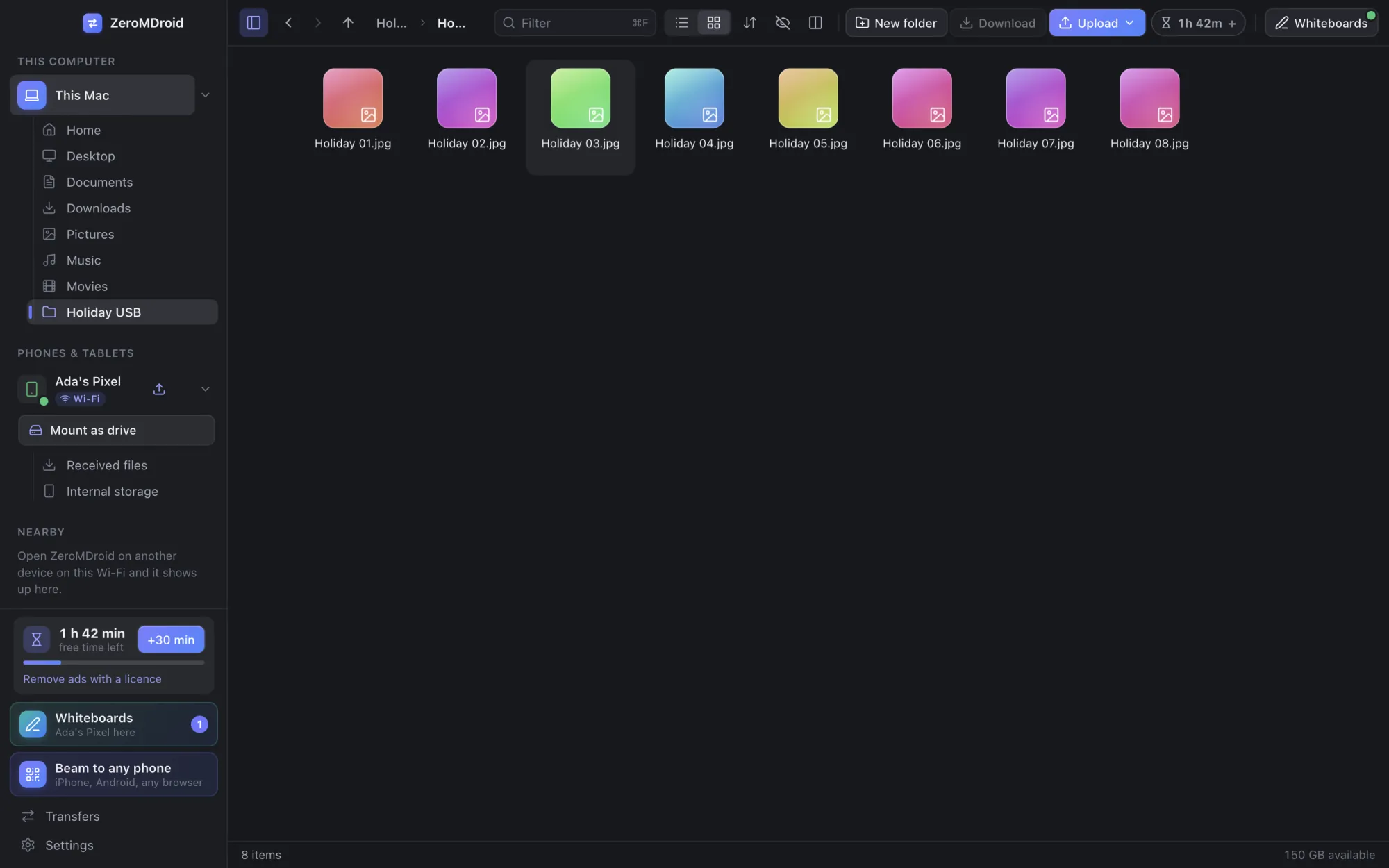
Task: Click the free time progress bar
Action: tap(114, 662)
